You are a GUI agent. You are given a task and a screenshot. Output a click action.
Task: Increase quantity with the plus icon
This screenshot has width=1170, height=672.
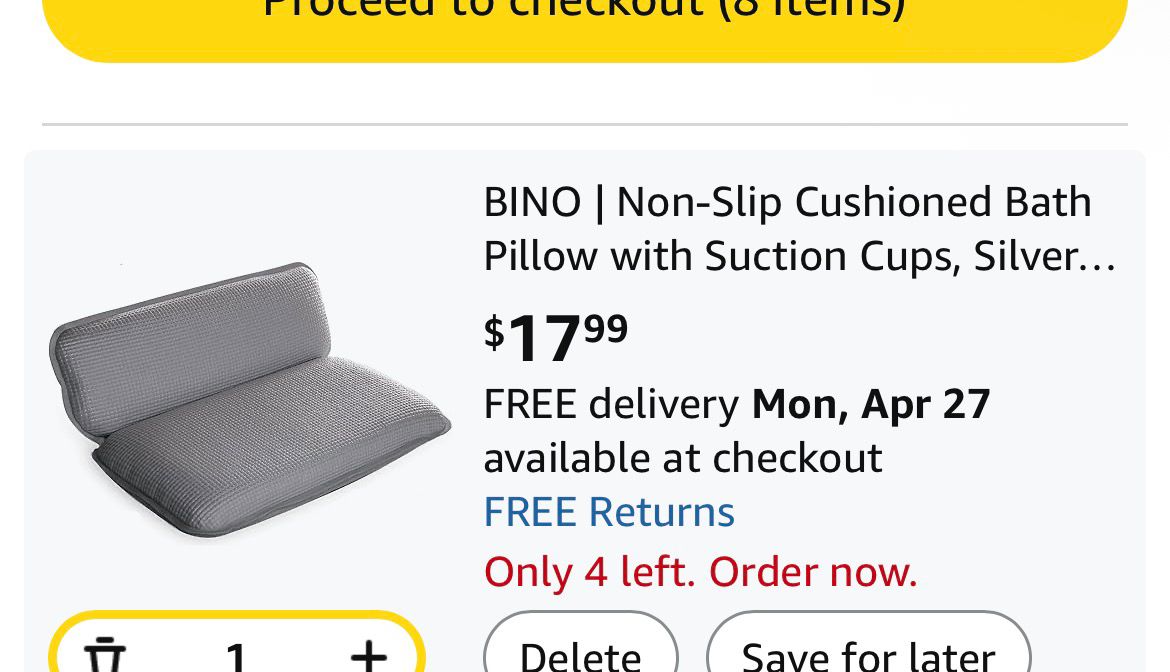(369, 654)
